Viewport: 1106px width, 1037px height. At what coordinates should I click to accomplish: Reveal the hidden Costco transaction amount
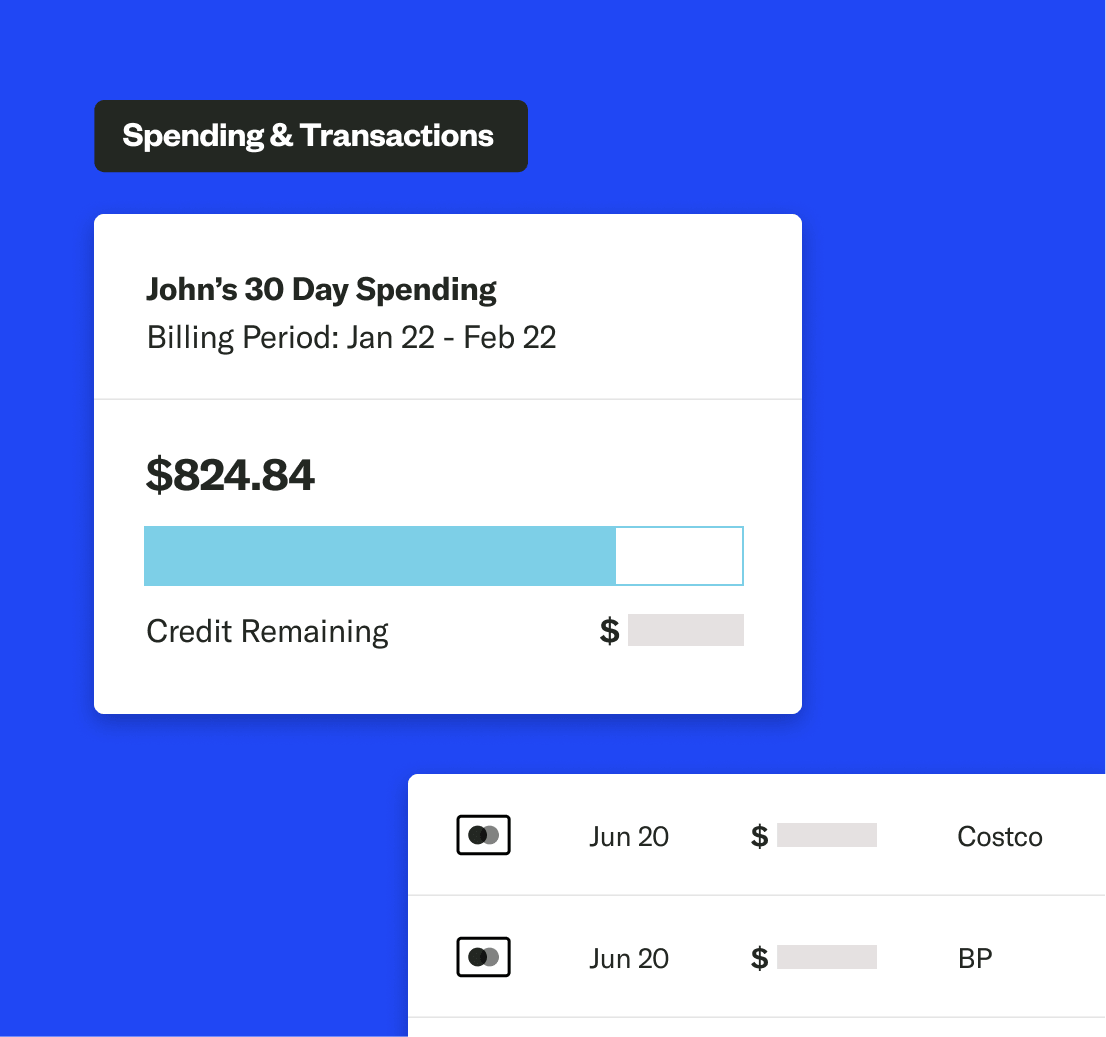827,836
